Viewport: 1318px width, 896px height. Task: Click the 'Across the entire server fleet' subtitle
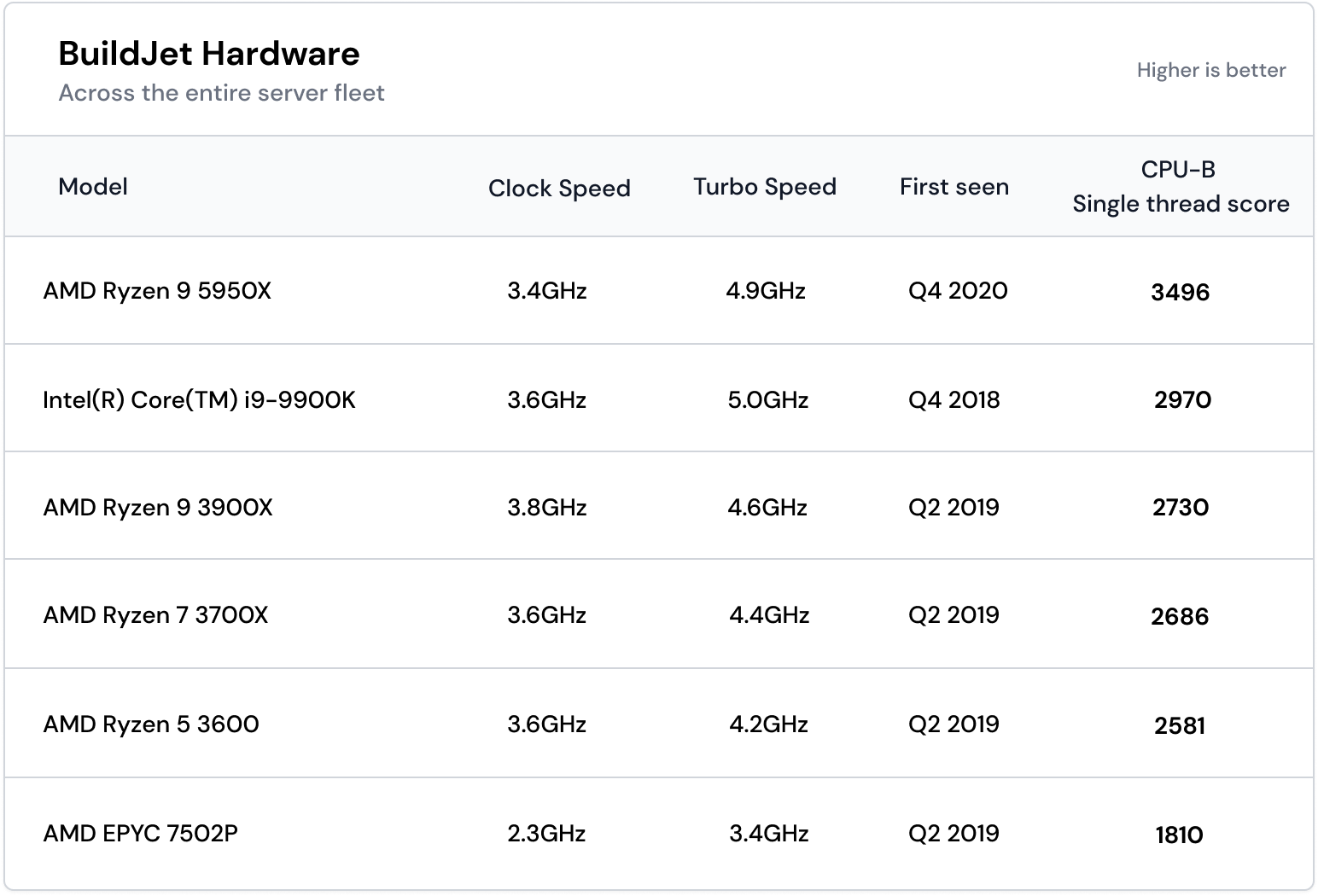tap(221, 93)
